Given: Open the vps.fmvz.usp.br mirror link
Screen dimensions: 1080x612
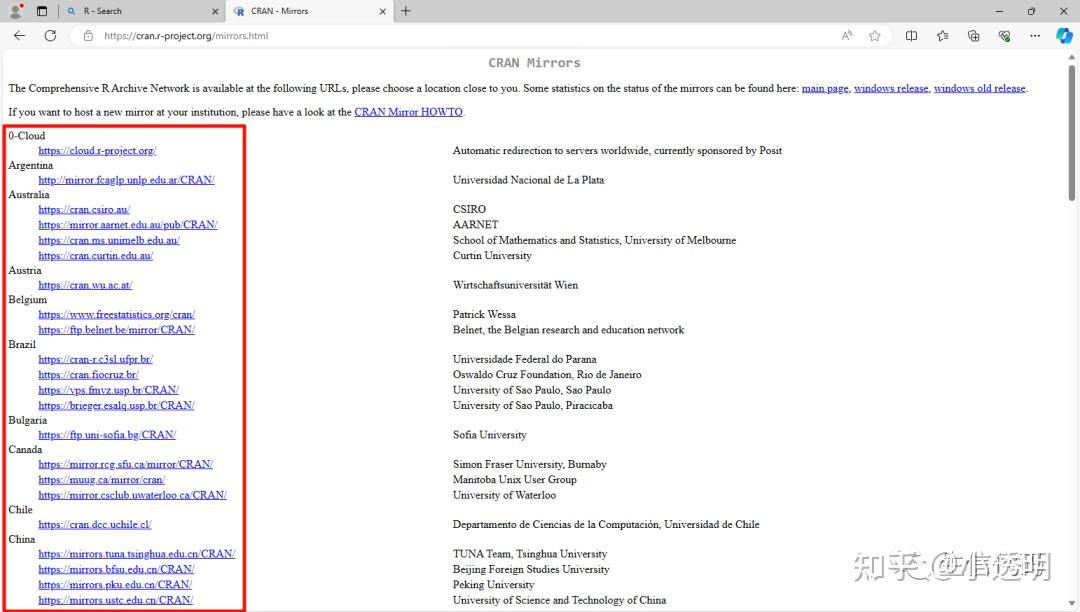Looking at the screenshot, I should [108, 390].
